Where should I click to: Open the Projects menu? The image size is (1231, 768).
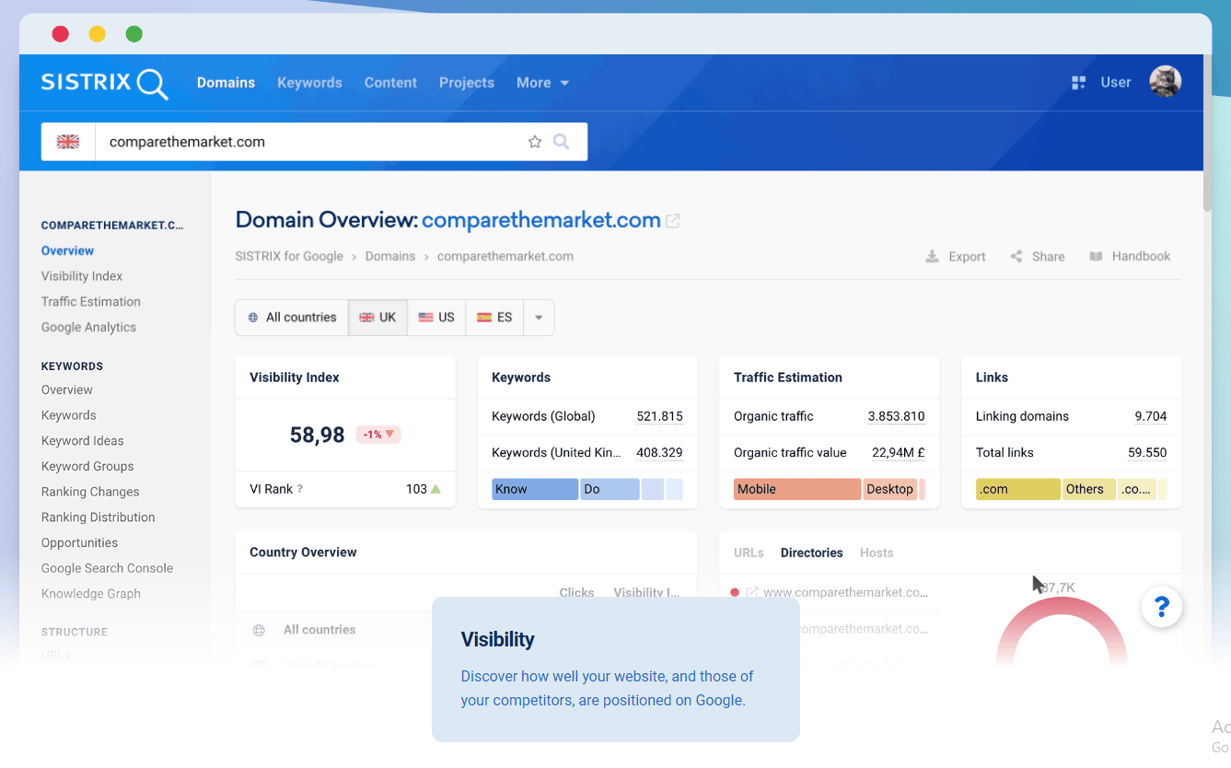[467, 83]
